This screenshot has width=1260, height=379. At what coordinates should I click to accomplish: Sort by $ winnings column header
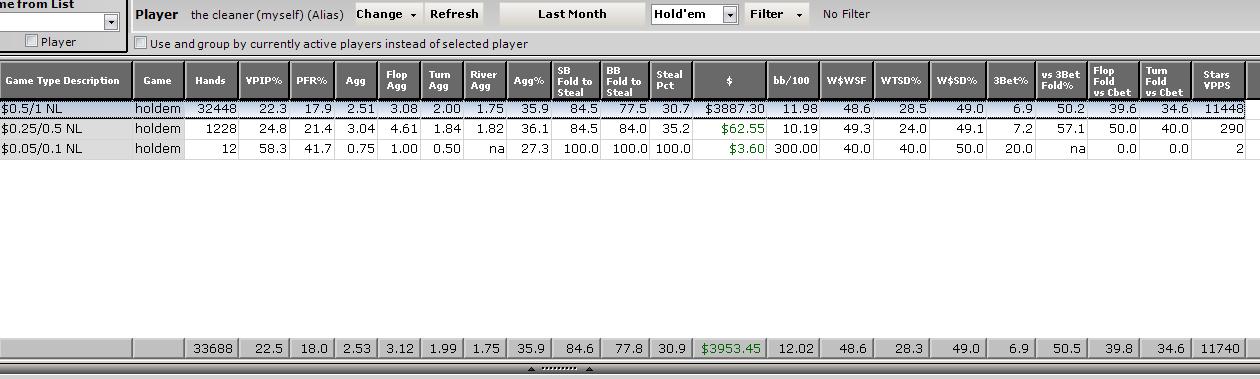(730, 80)
